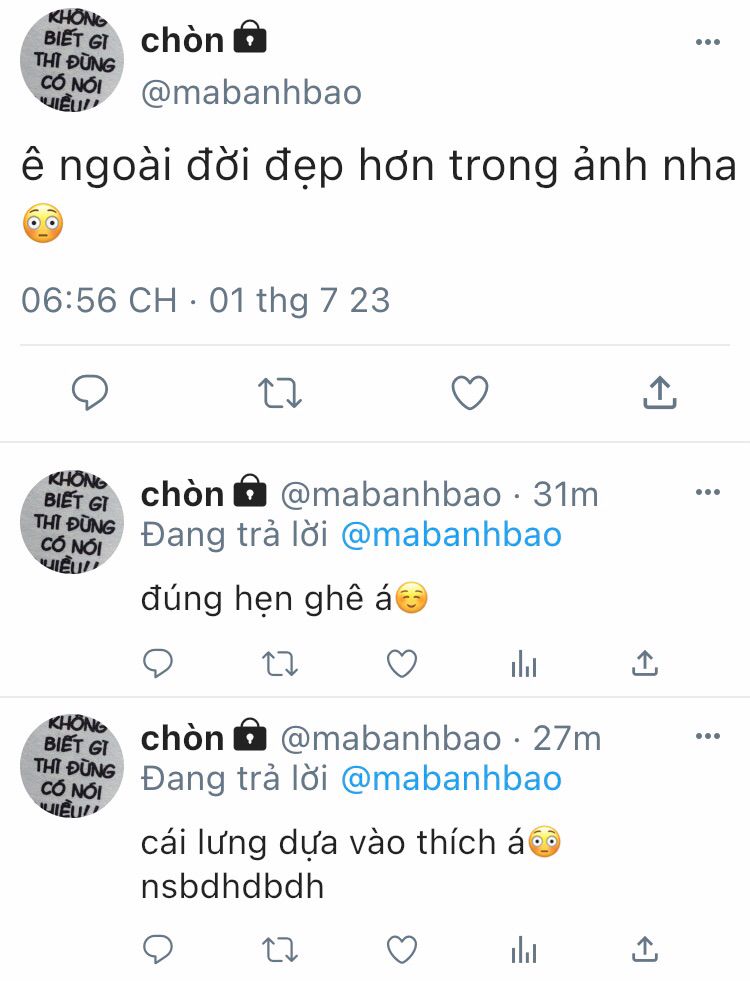View analytics of "đúng hẹn ghê á" tweet
Viewport: 750px width, 981px height.
pyautogui.click(x=524, y=664)
